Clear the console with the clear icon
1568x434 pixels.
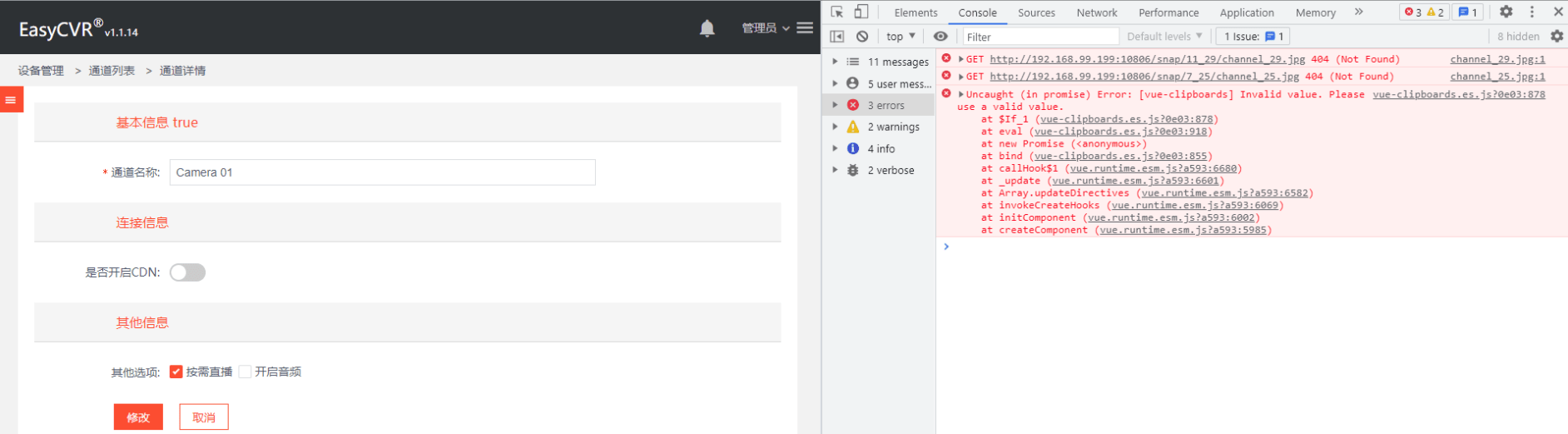coord(862,37)
